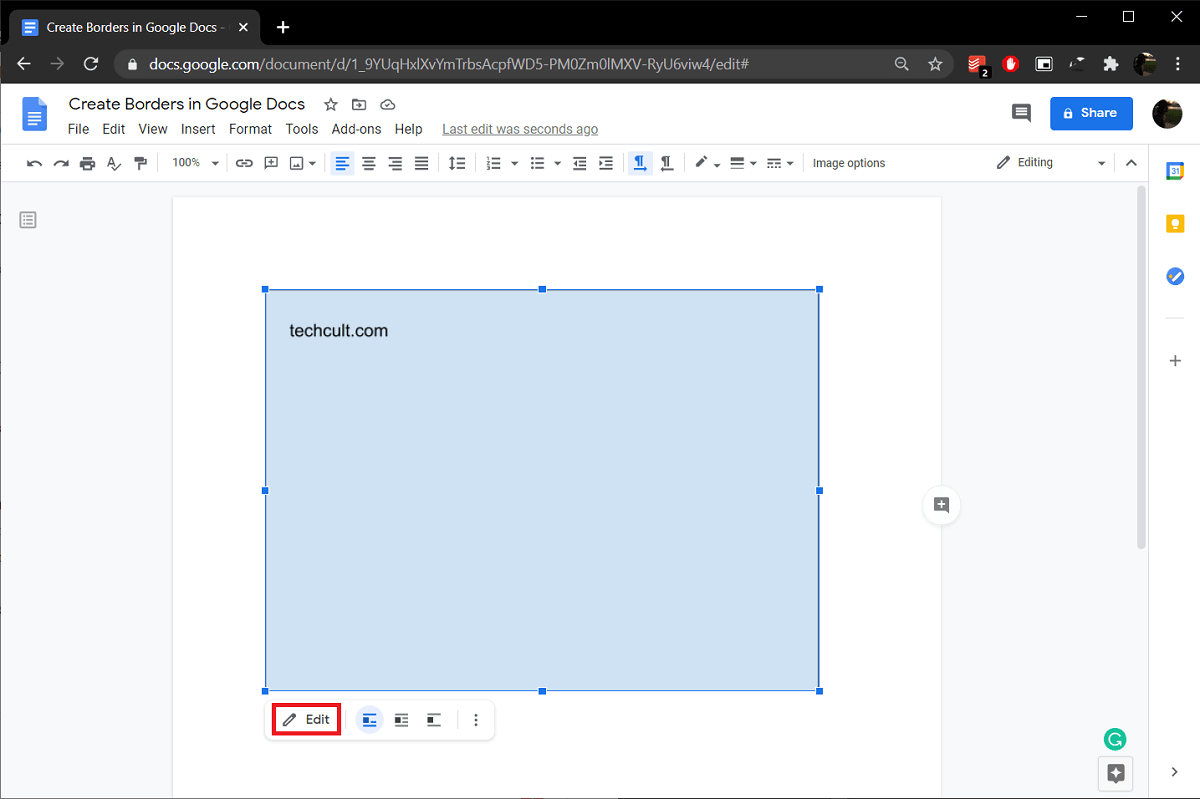Open the Format menu
This screenshot has width=1200, height=799.
pos(250,128)
